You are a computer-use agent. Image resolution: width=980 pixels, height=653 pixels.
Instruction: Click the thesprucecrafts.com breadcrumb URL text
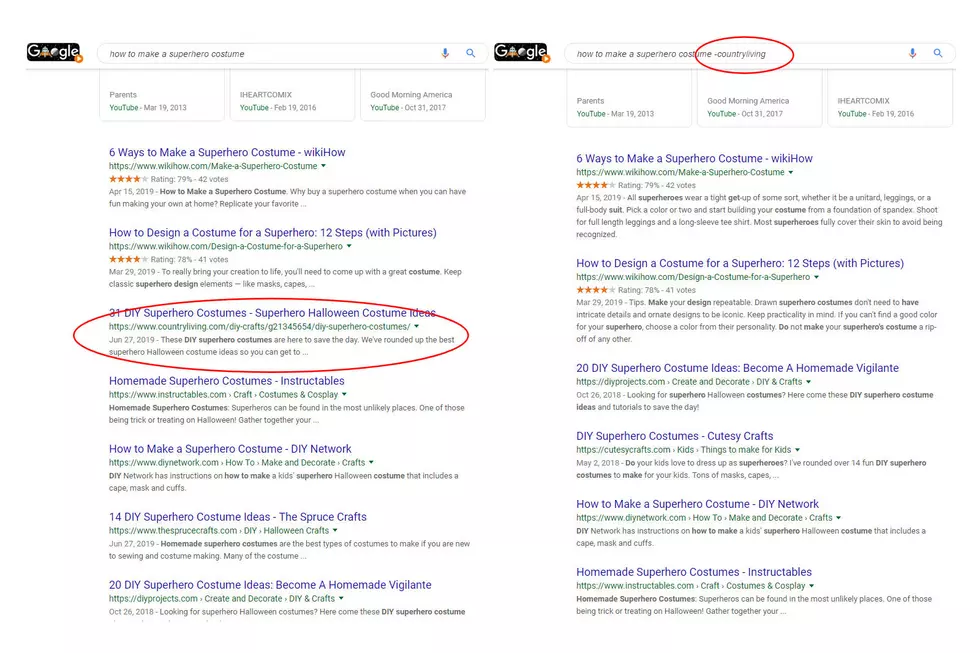(219, 531)
